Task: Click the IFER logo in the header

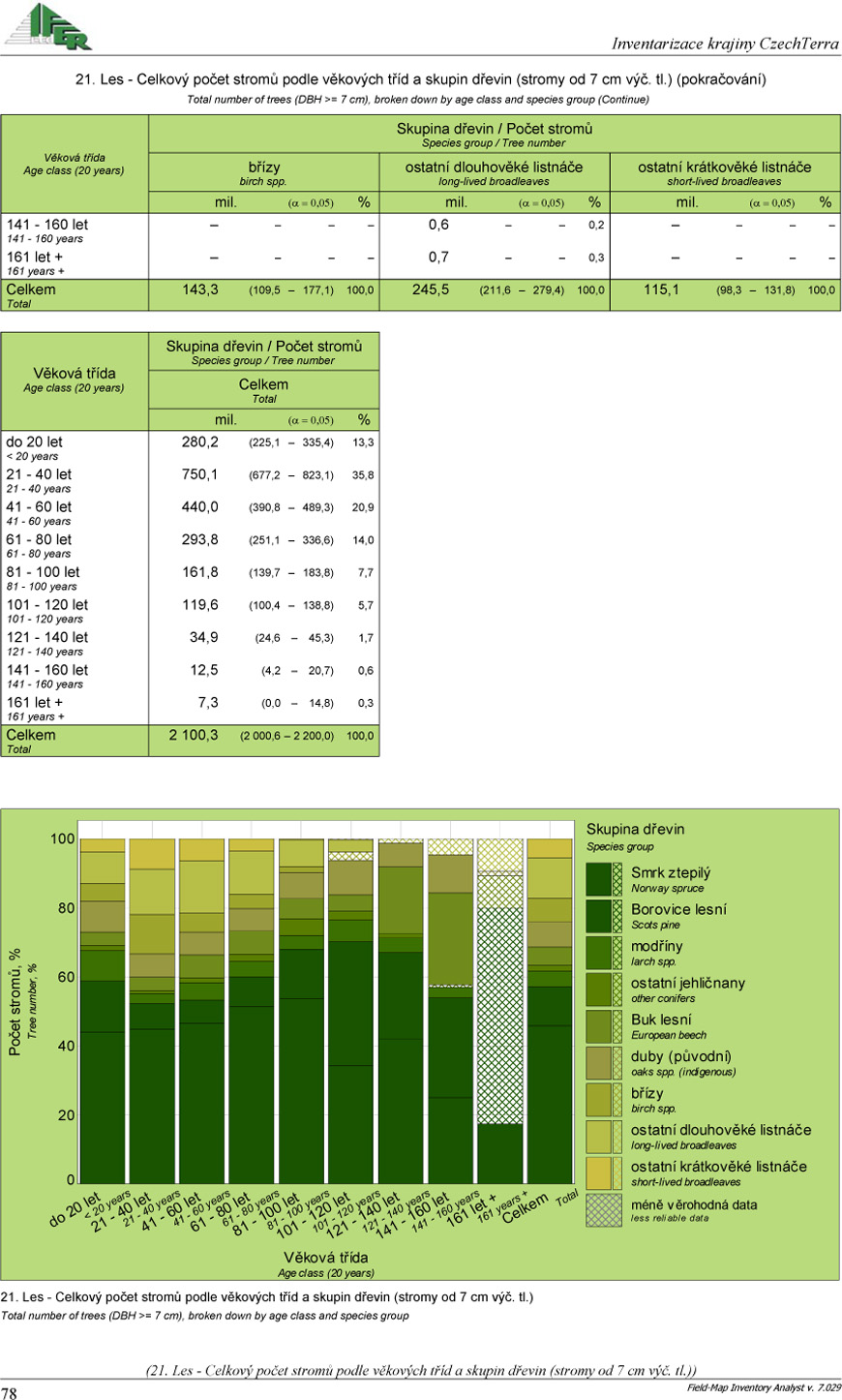Action: (x=48, y=27)
